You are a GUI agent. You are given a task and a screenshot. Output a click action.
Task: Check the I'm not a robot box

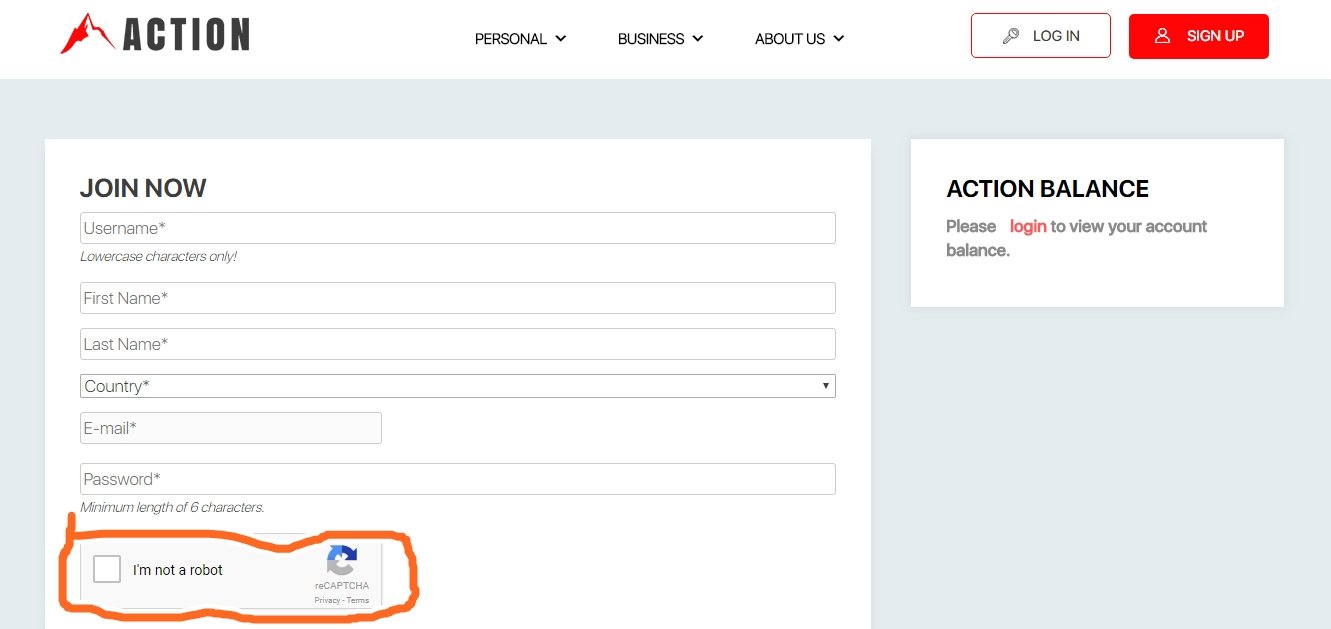pyautogui.click(x=107, y=569)
